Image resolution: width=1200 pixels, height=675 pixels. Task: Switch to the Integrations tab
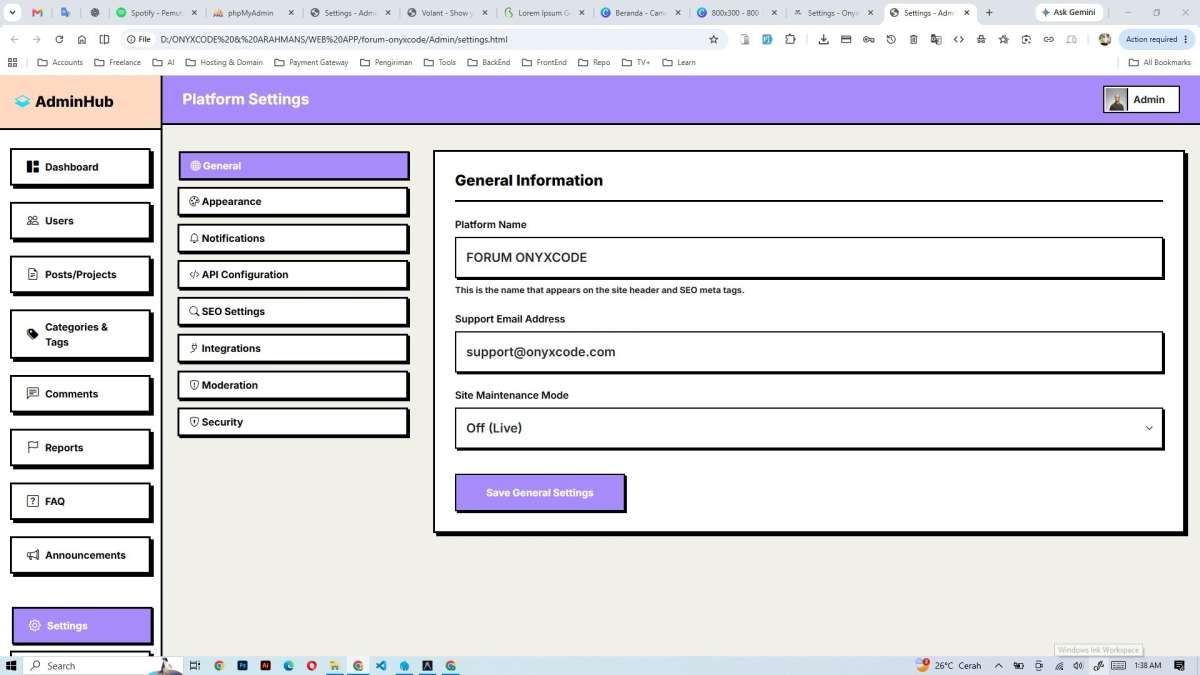[293, 348]
